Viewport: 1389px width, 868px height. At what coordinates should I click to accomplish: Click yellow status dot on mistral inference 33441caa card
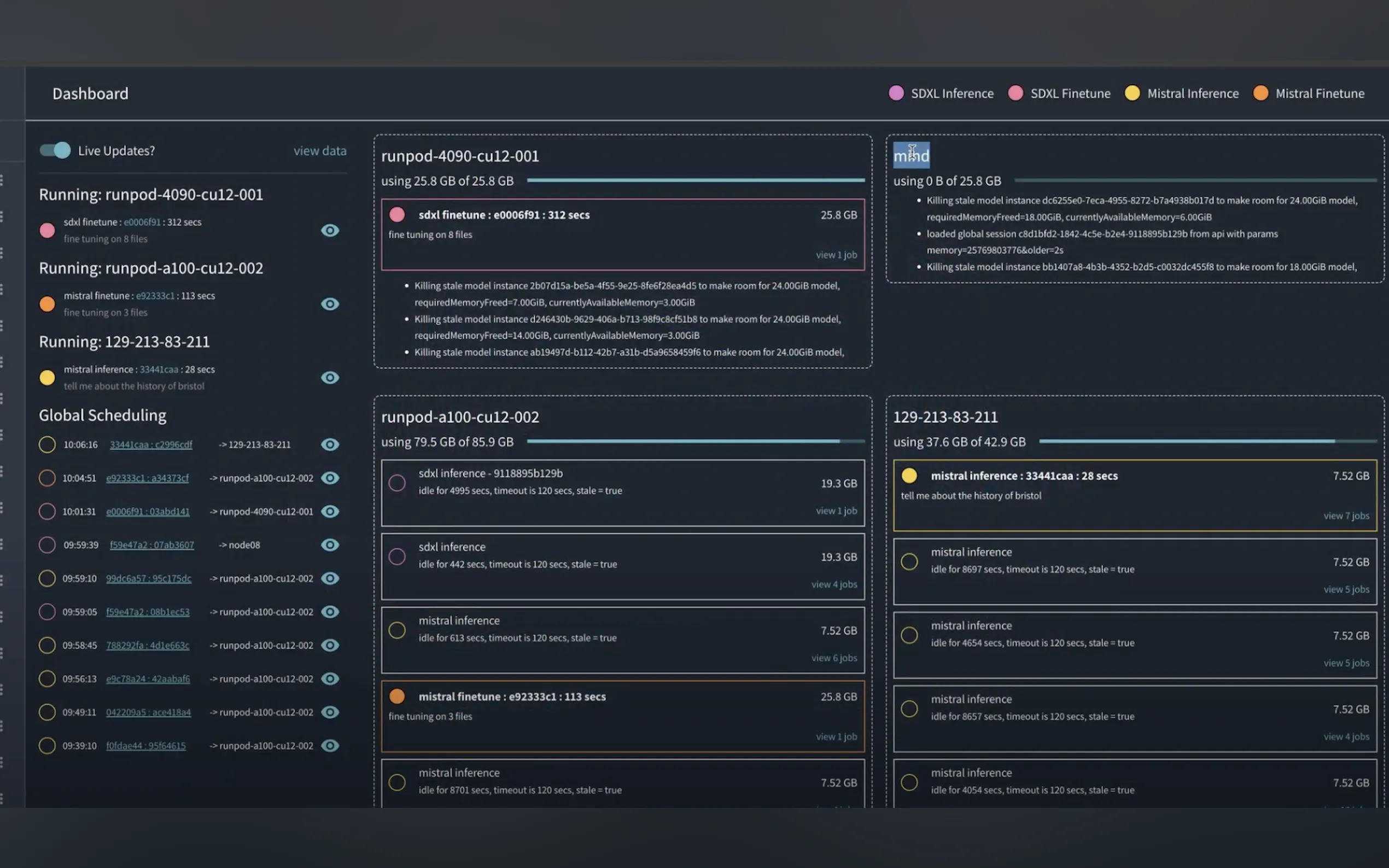pos(909,476)
